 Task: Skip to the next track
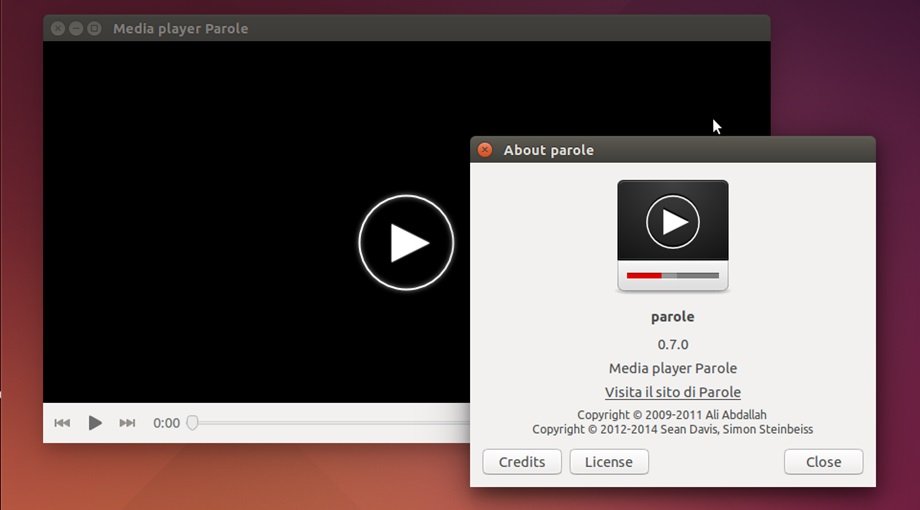127,423
